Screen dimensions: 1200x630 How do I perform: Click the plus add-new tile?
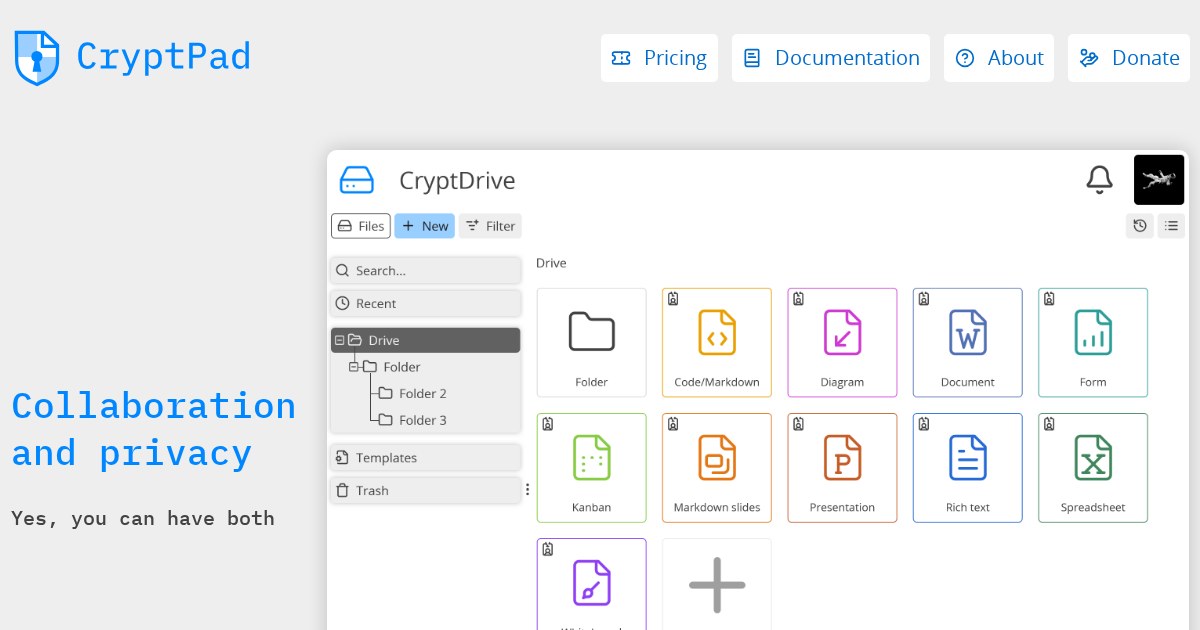[x=717, y=584]
